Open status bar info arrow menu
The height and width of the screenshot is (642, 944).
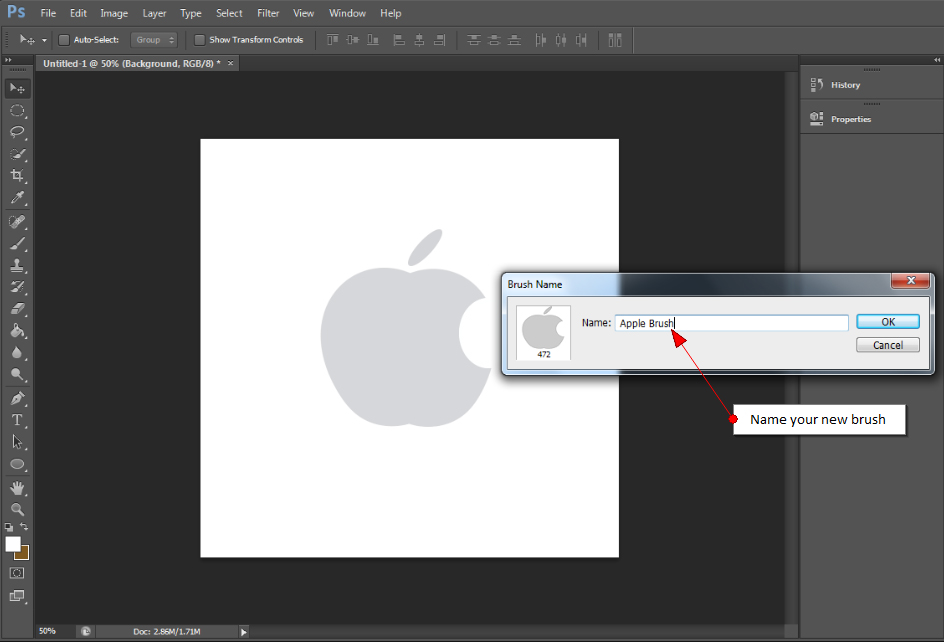click(x=244, y=632)
